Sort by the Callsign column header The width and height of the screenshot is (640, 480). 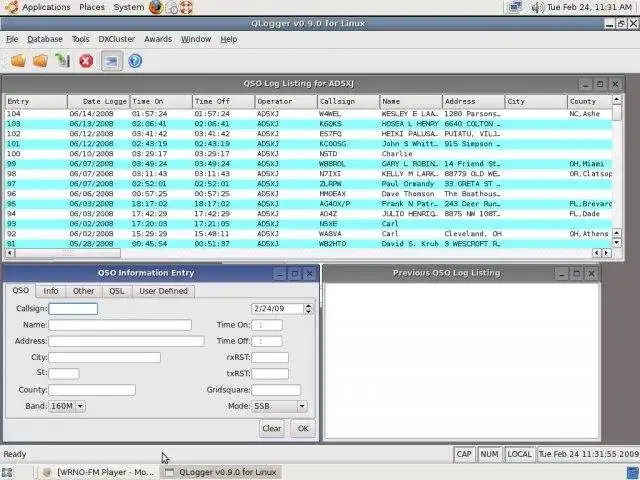[x=349, y=101]
